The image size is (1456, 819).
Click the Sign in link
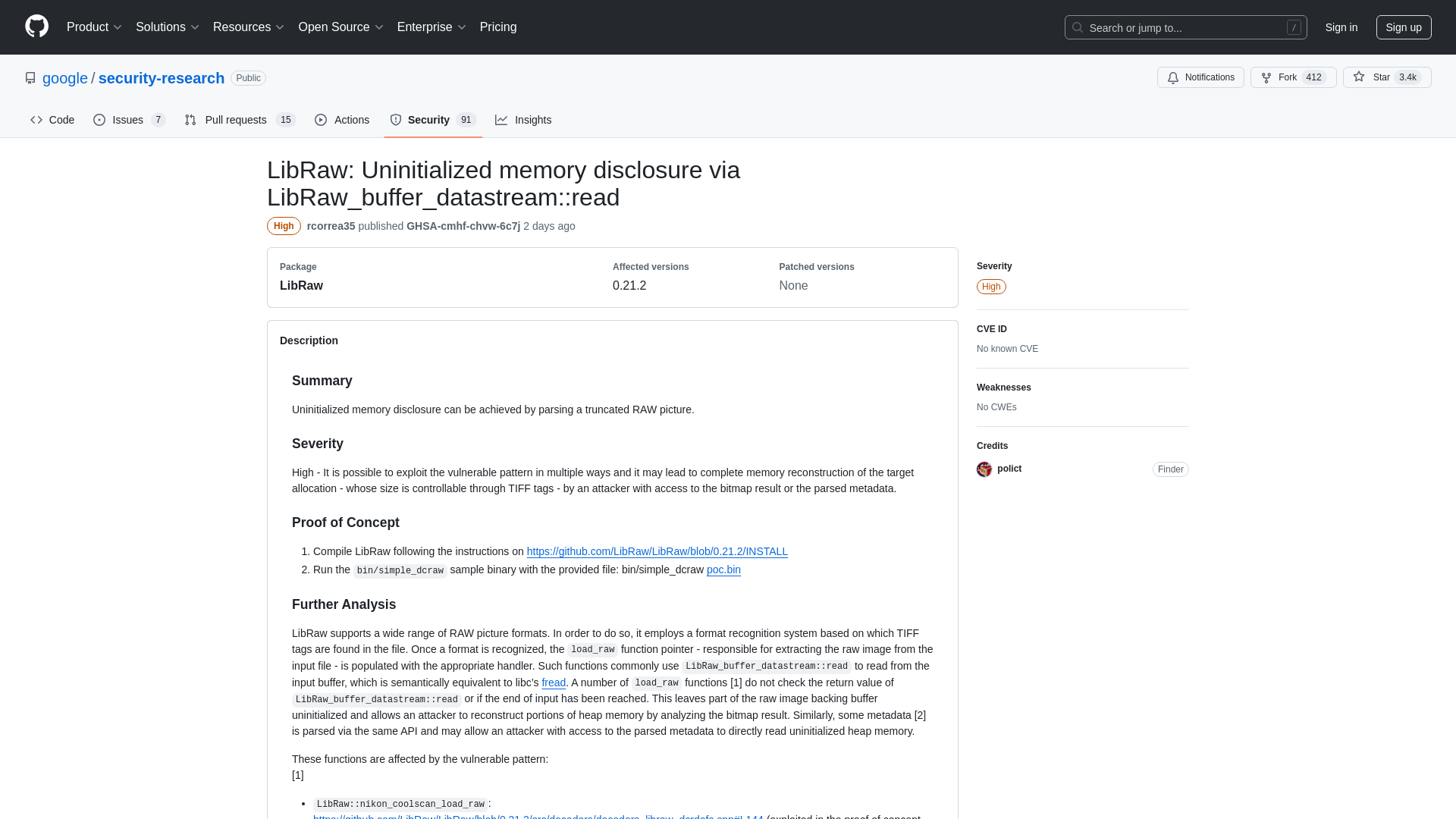coord(1341,27)
